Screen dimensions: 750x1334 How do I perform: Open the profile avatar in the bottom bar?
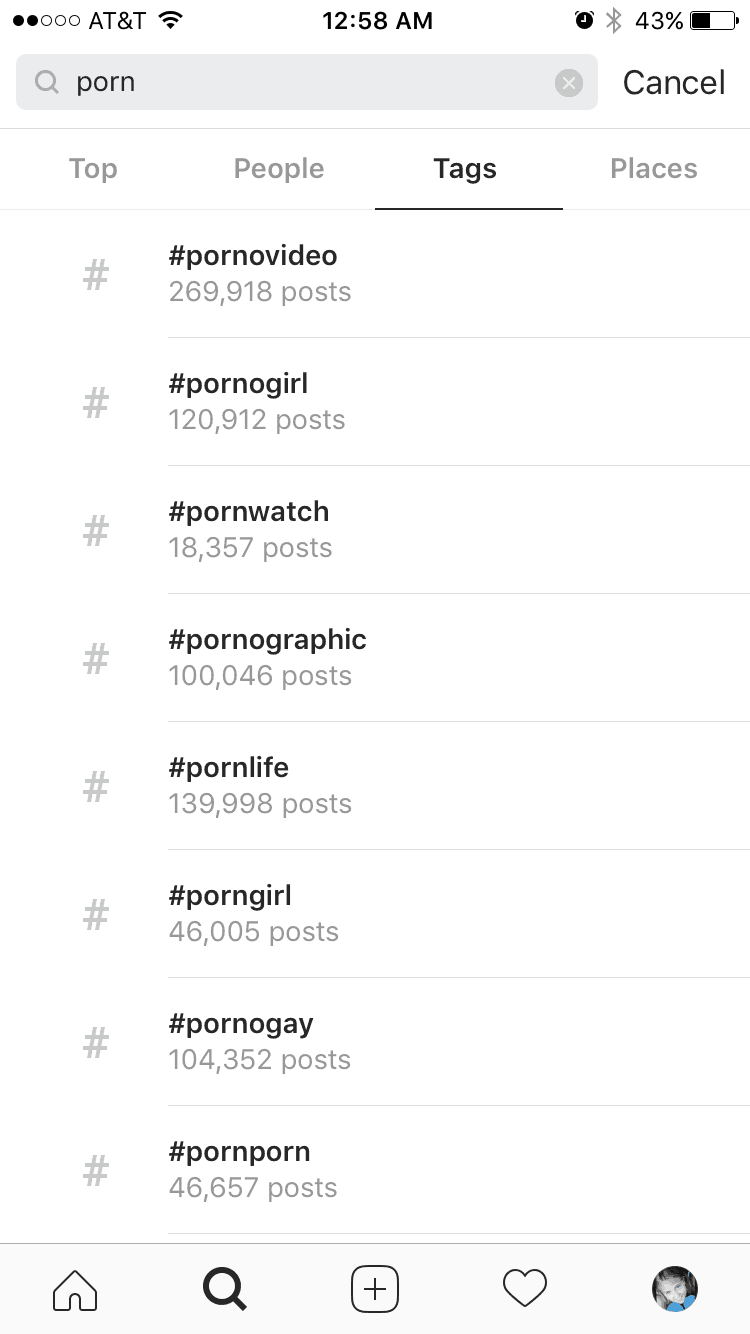674,1289
